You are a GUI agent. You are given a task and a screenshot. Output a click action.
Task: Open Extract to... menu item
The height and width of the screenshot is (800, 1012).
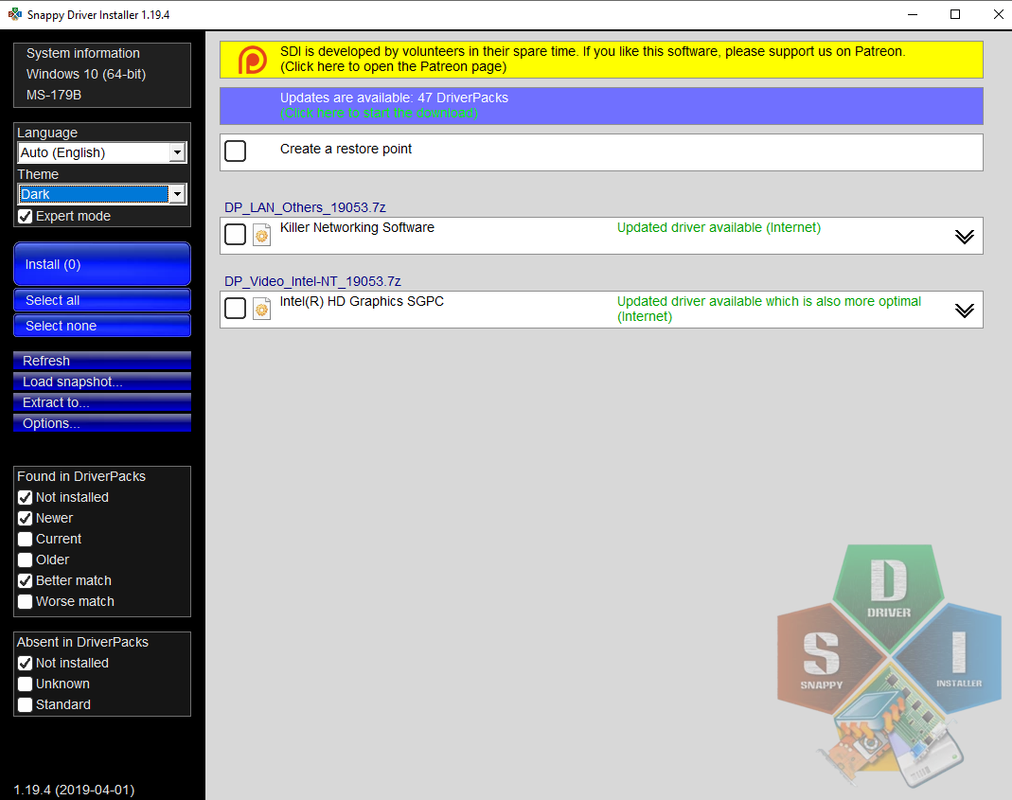[102, 402]
